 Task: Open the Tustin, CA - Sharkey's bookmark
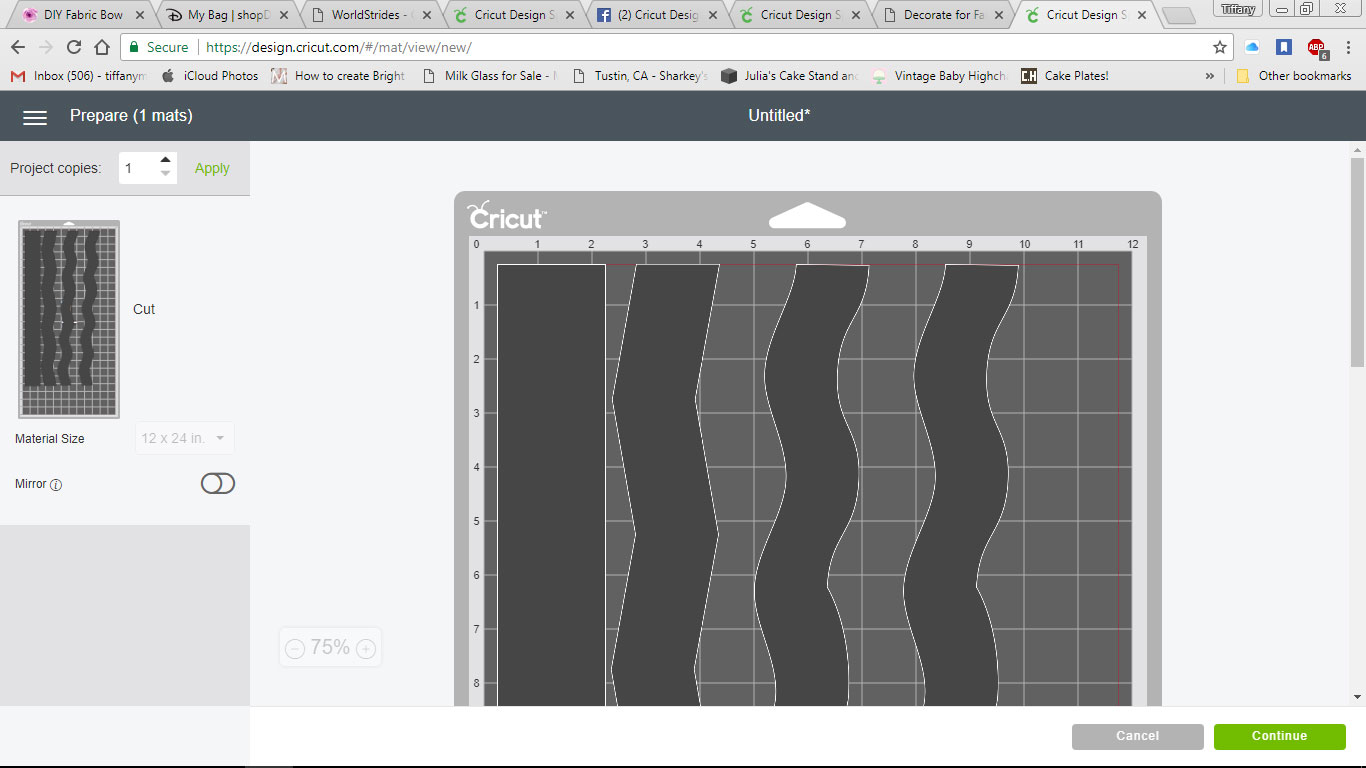640,76
